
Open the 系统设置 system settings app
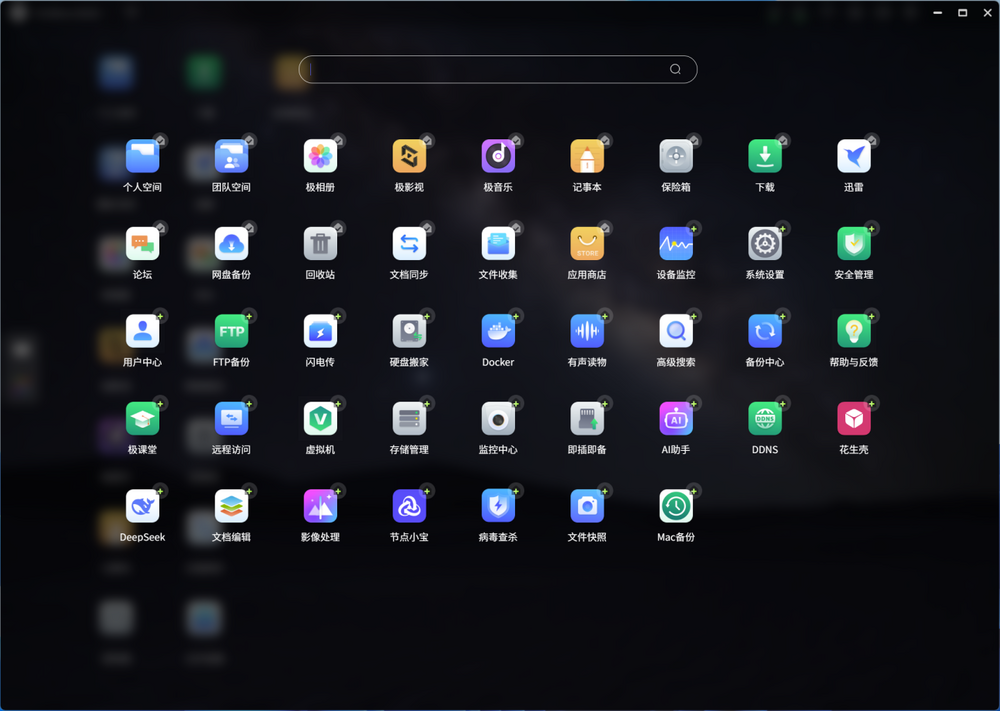[765, 243]
